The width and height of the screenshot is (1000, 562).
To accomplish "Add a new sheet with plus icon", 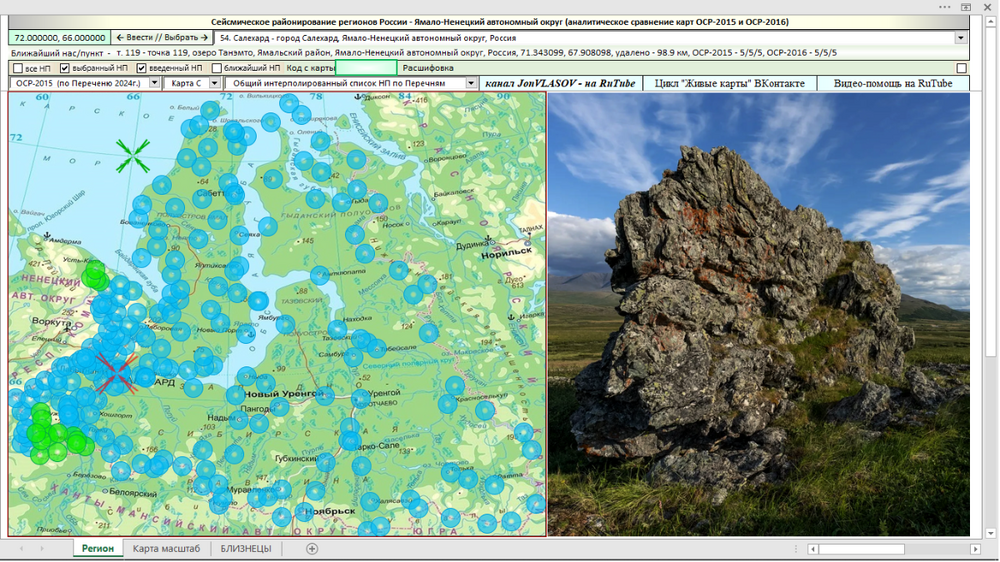I will click(312, 549).
